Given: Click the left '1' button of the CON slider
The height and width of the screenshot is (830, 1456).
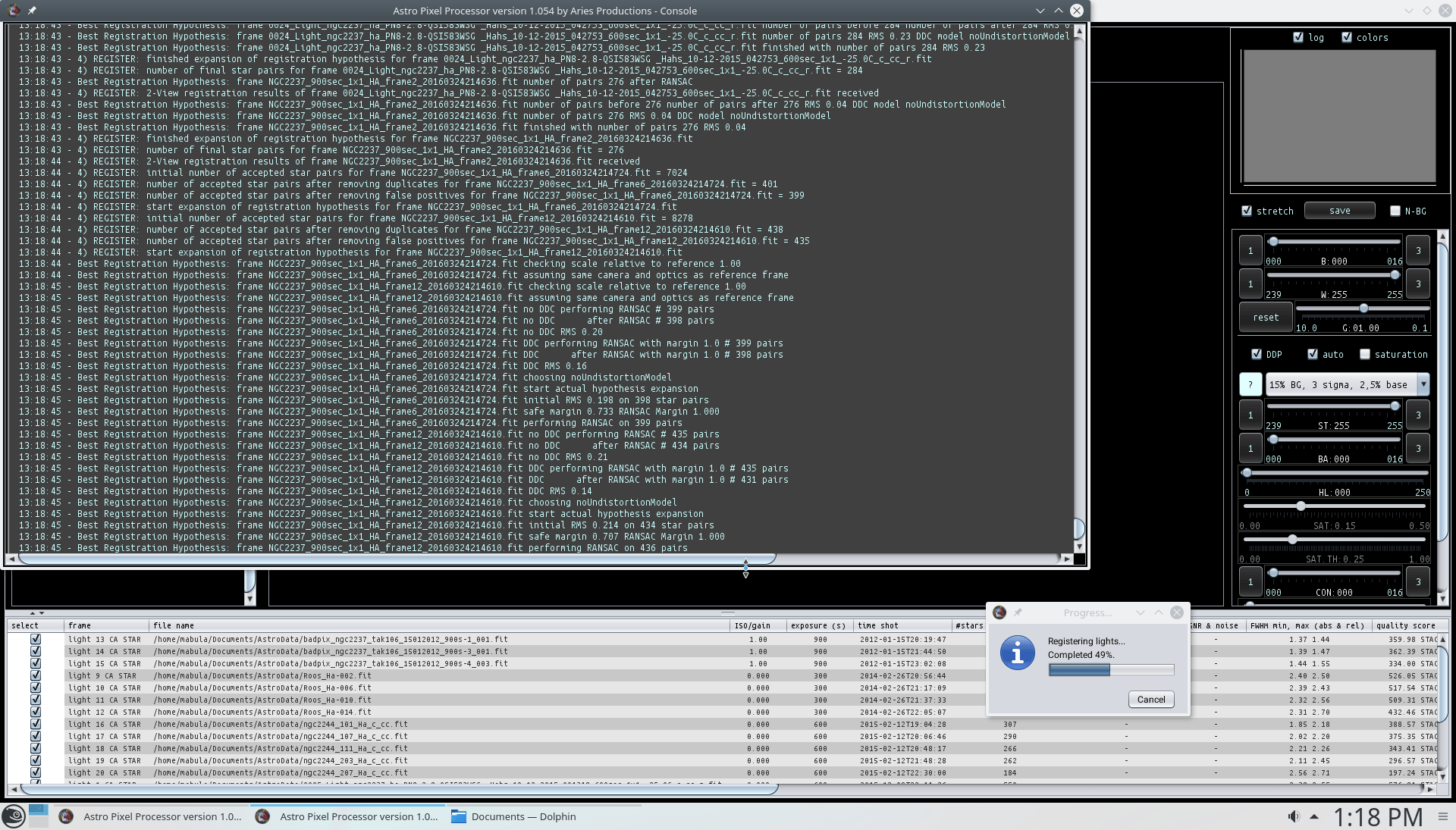Looking at the screenshot, I should point(1250,582).
